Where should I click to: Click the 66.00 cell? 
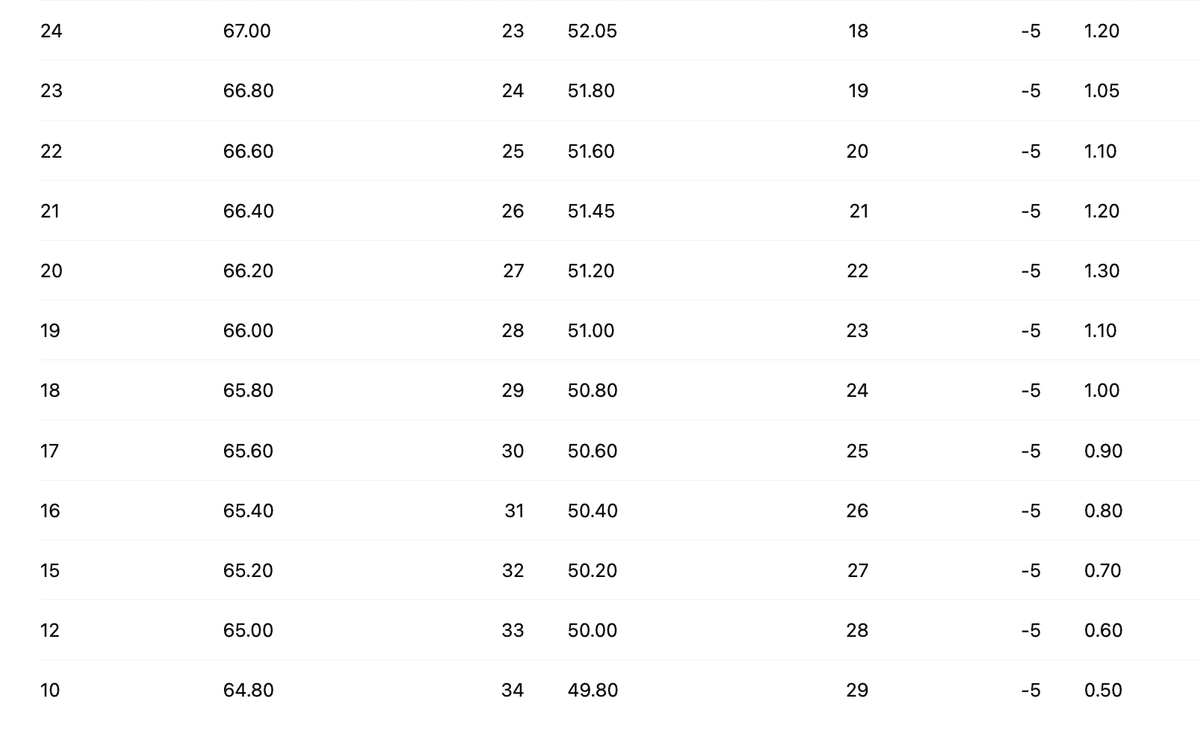pyautogui.click(x=248, y=331)
